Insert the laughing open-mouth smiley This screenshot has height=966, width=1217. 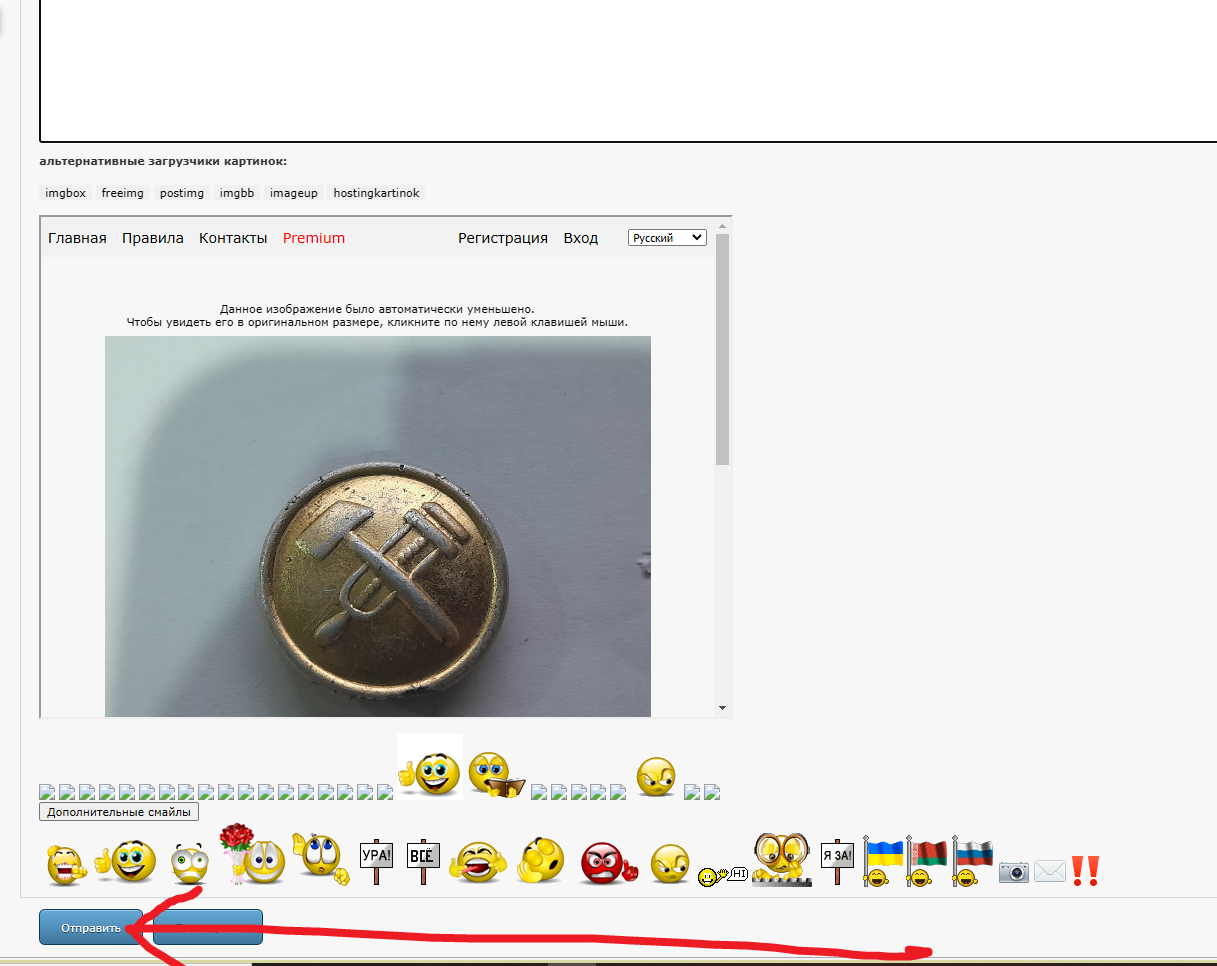click(66, 863)
